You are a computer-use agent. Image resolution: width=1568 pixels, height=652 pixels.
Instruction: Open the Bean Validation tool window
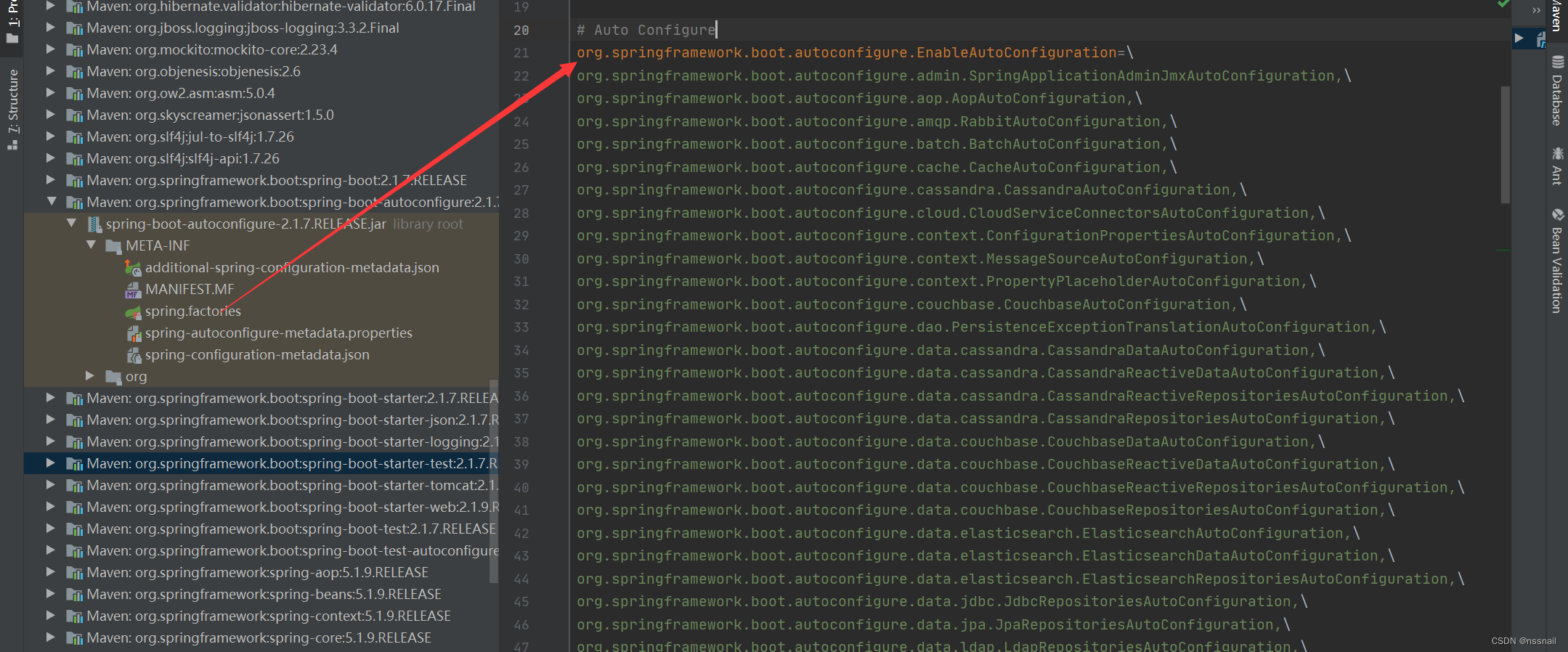tap(1557, 261)
